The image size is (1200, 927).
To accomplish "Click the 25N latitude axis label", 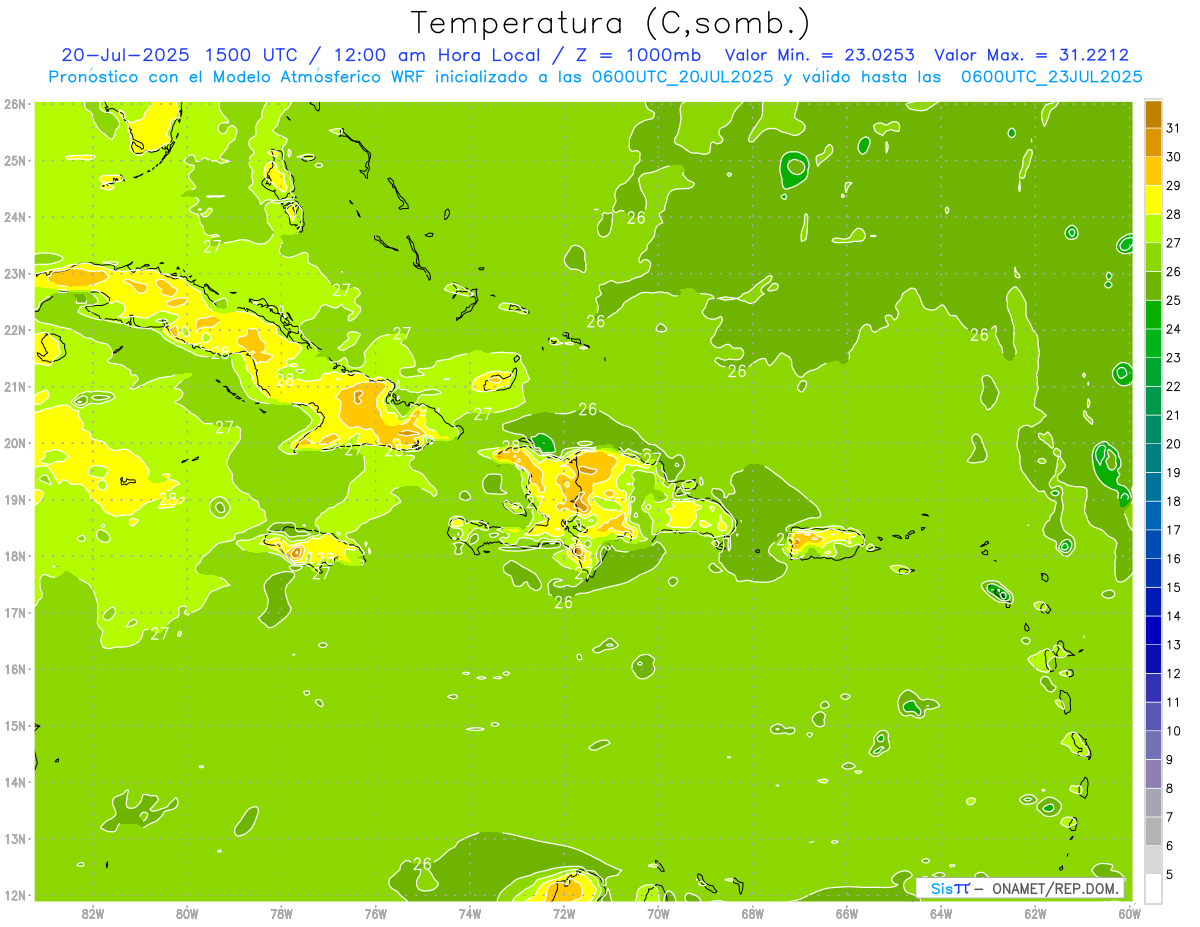I will [x=15, y=160].
